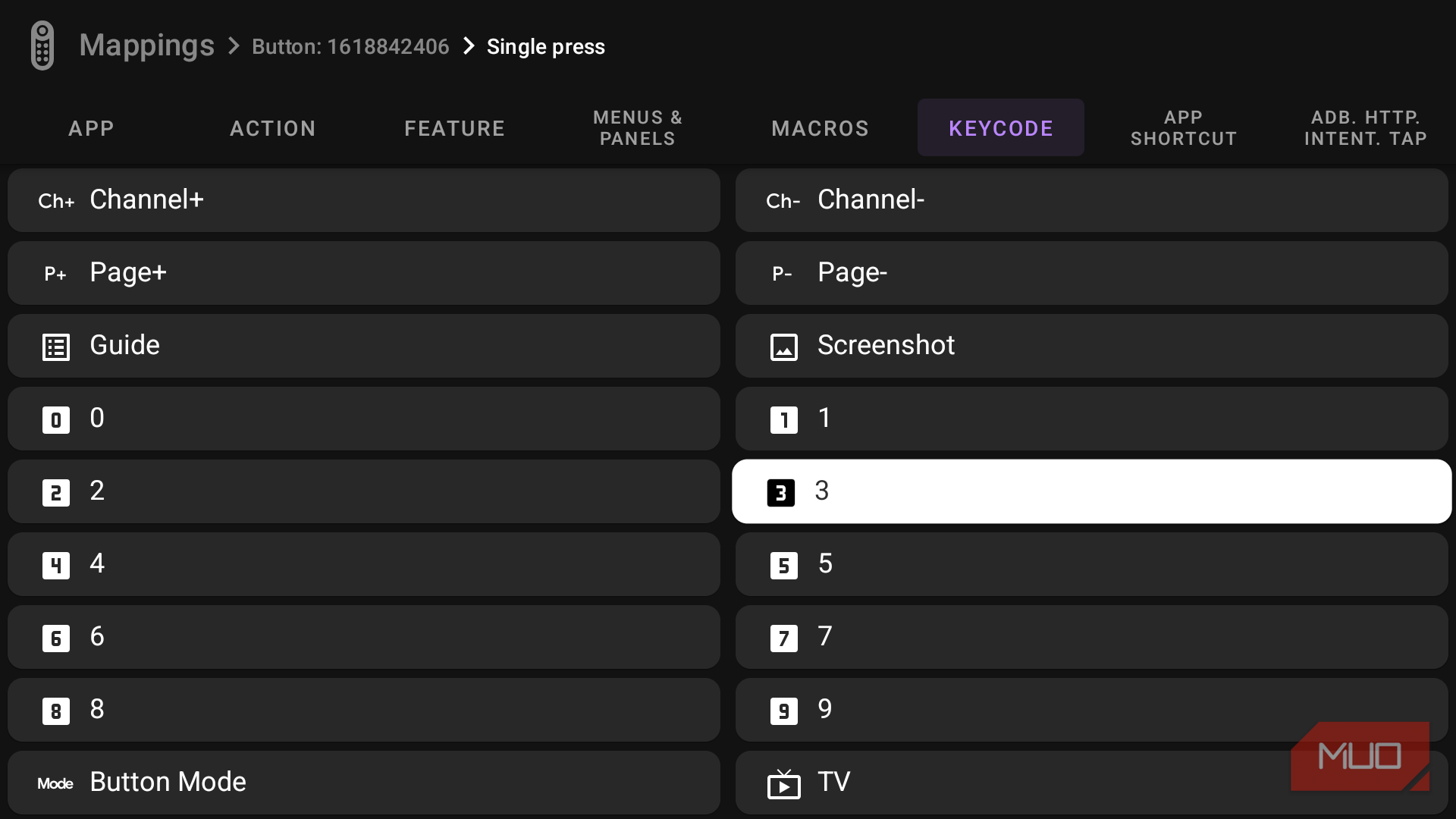Click the boxed 2 digit icon
The height and width of the screenshot is (819, 1456).
(56, 493)
